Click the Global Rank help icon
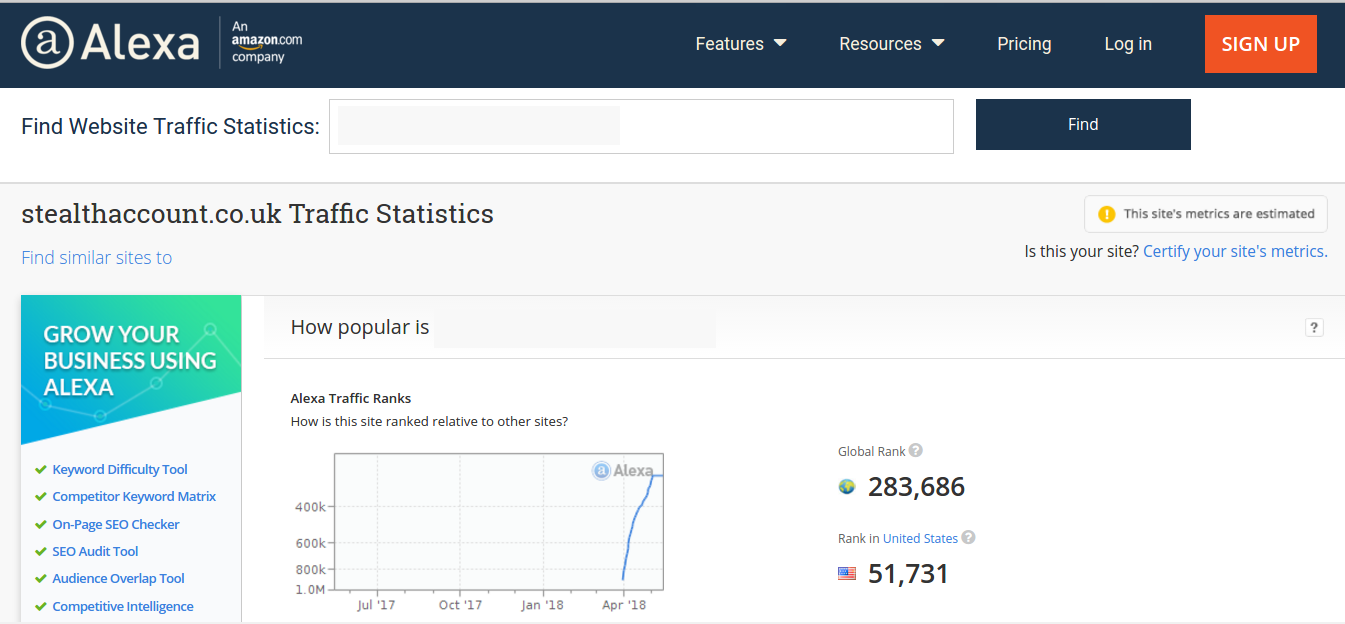Screen dimensions: 1345x624 point(915,450)
